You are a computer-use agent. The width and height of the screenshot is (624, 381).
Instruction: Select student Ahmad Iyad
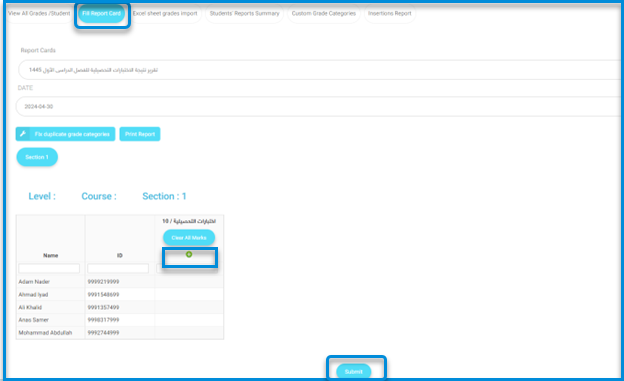tap(33, 295)
